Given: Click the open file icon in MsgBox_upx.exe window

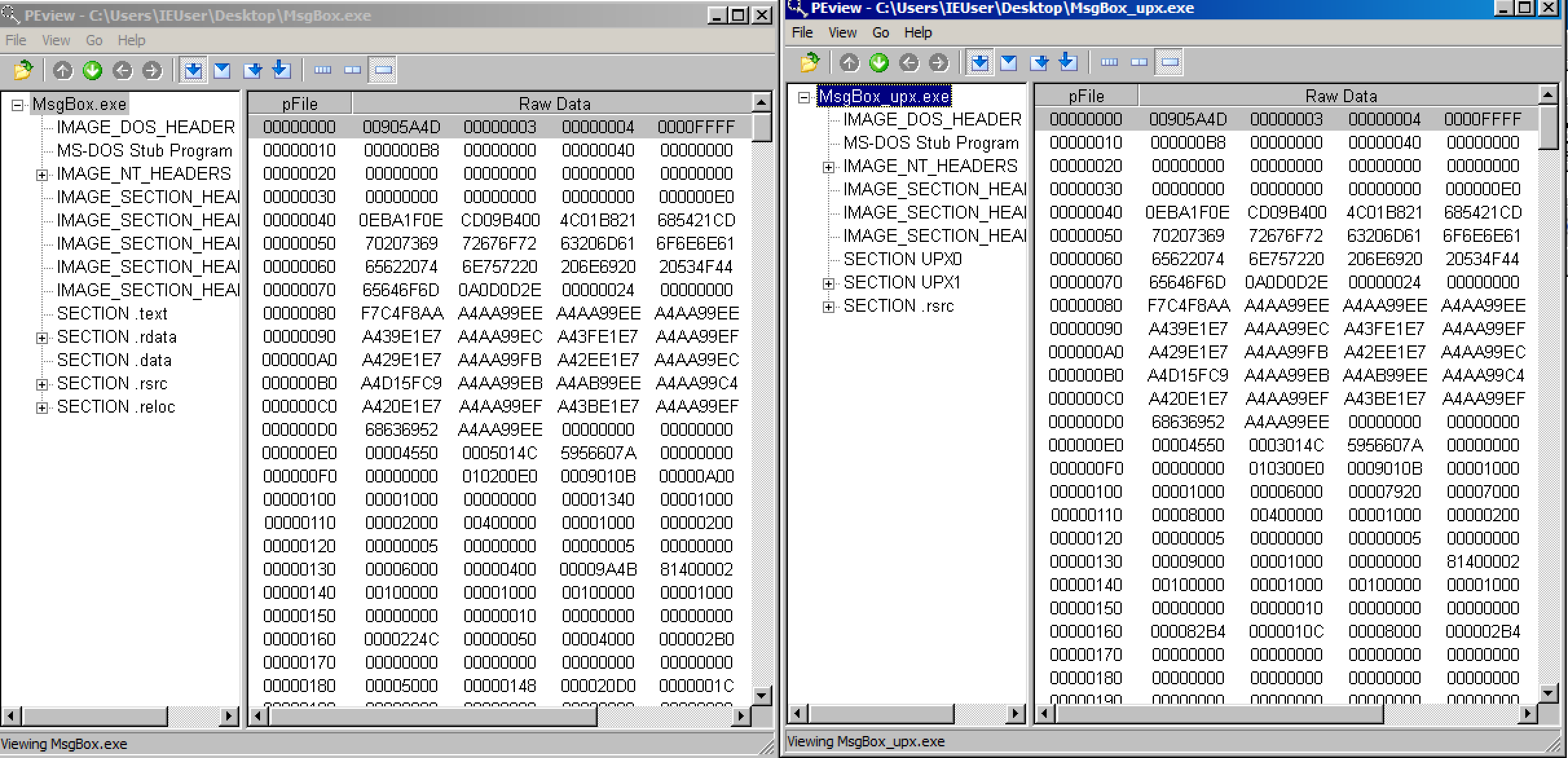Looking at the screenshot, I should click(809, 63).
